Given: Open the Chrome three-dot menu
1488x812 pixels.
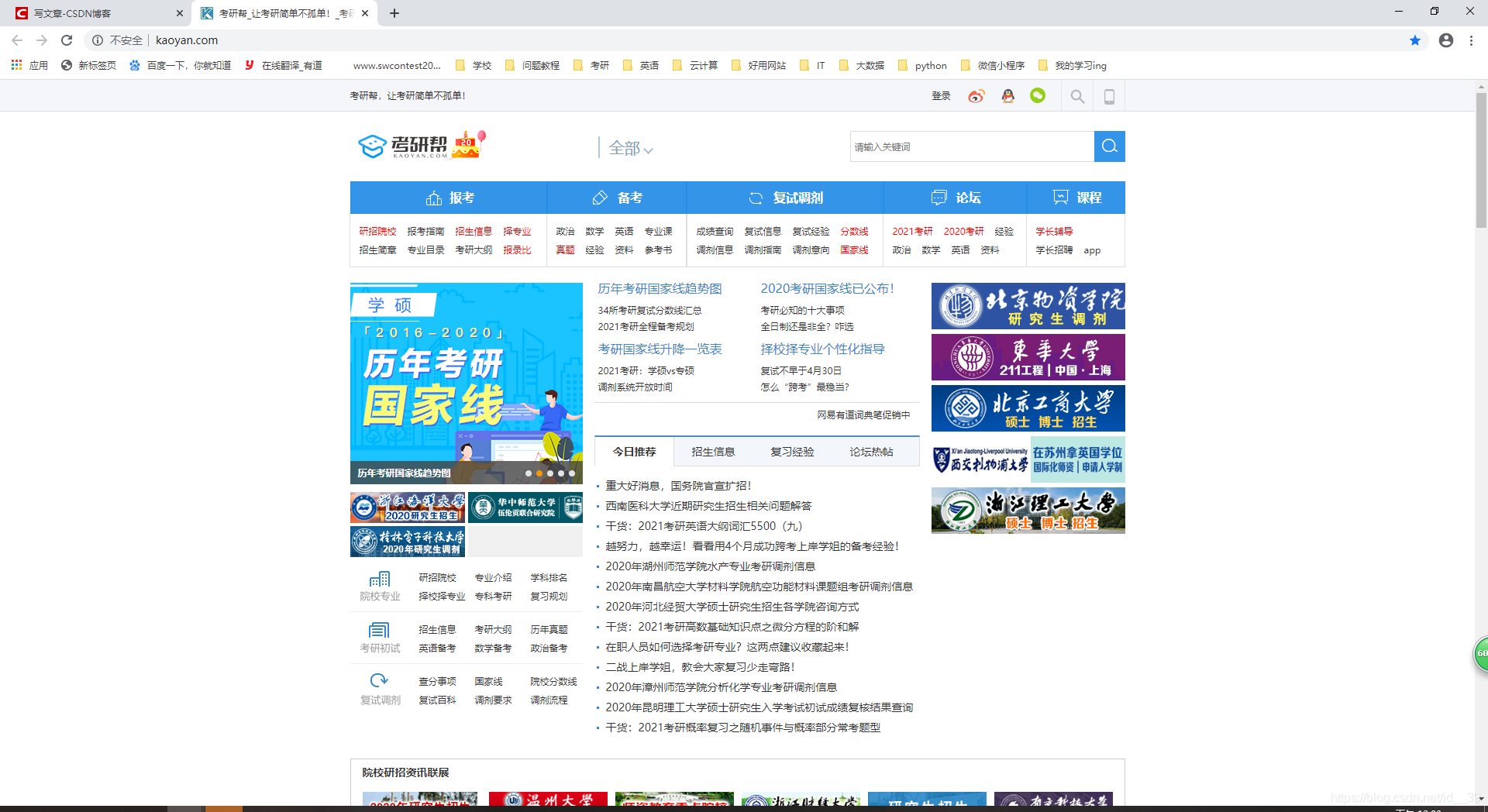Looking at the screenshot, I should point(1472,40).
